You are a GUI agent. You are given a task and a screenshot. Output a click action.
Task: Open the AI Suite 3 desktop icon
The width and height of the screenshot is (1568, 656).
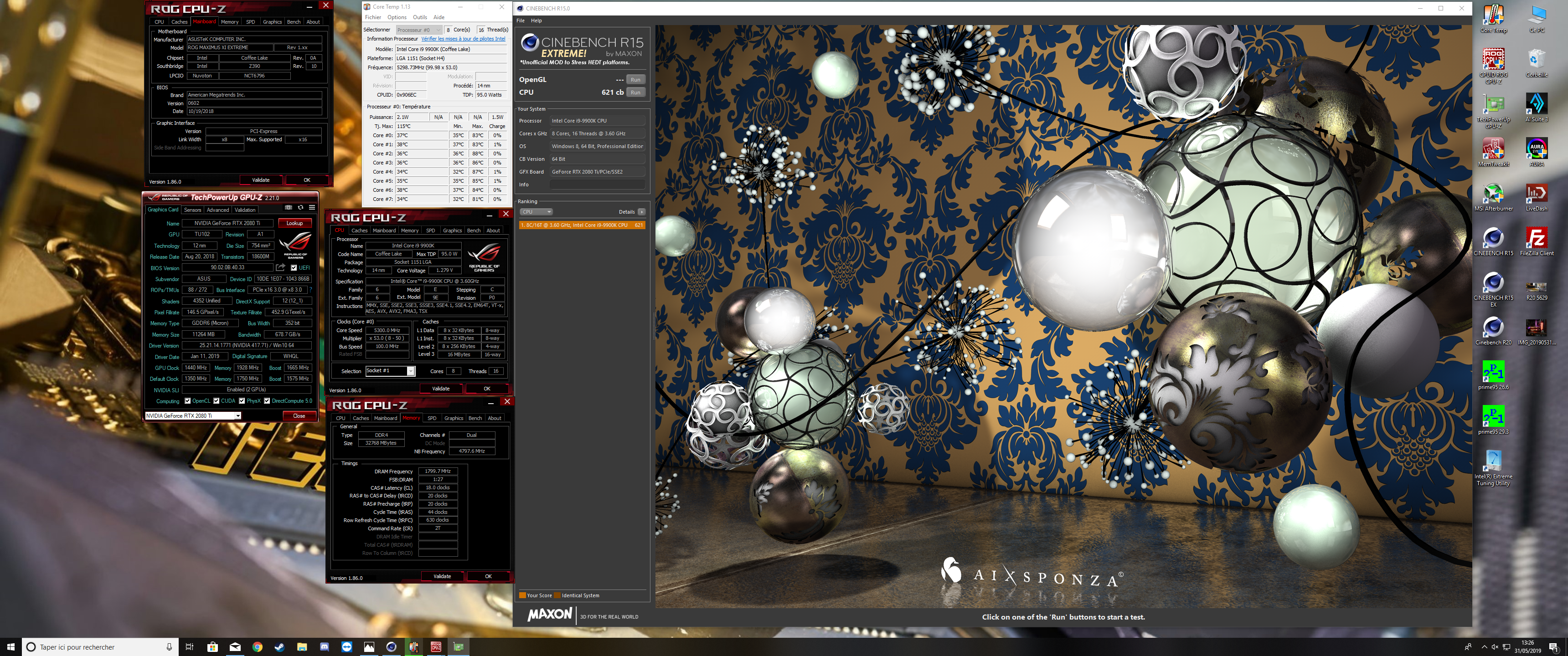point(1537,107)
